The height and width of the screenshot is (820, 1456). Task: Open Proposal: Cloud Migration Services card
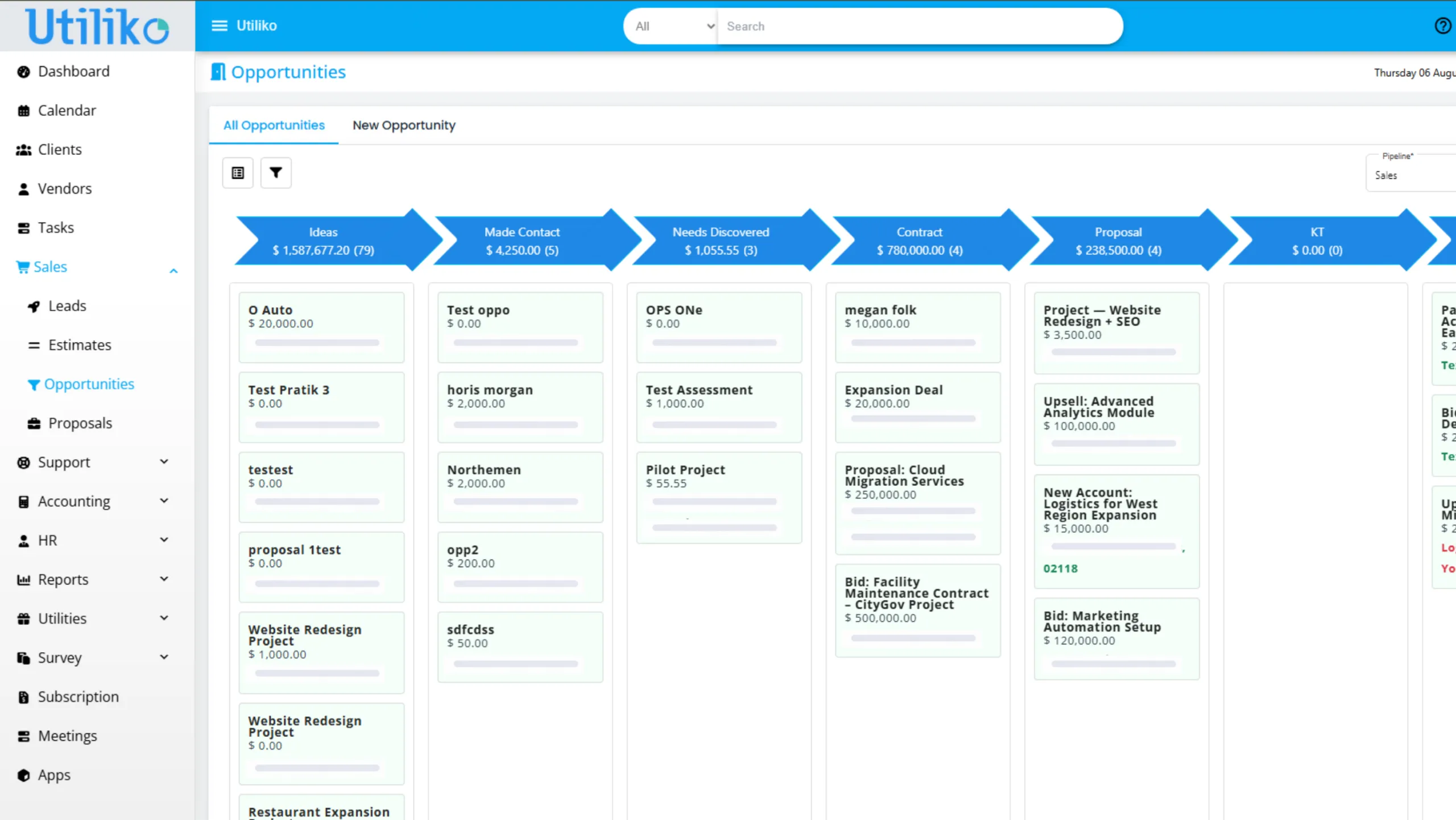tap(918, 504)
